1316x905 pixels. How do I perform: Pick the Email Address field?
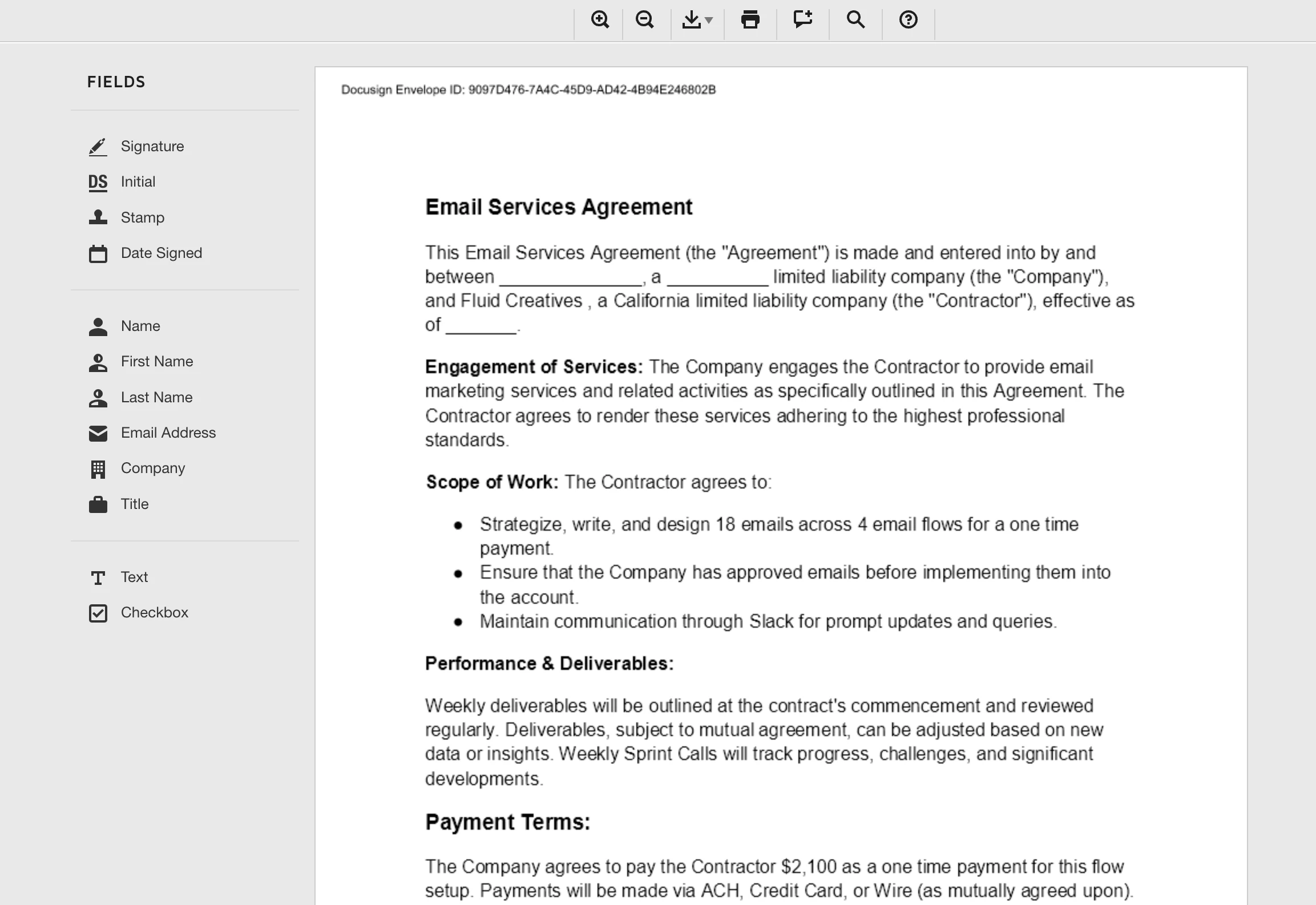pyautogui.click(x=168, y=433)
